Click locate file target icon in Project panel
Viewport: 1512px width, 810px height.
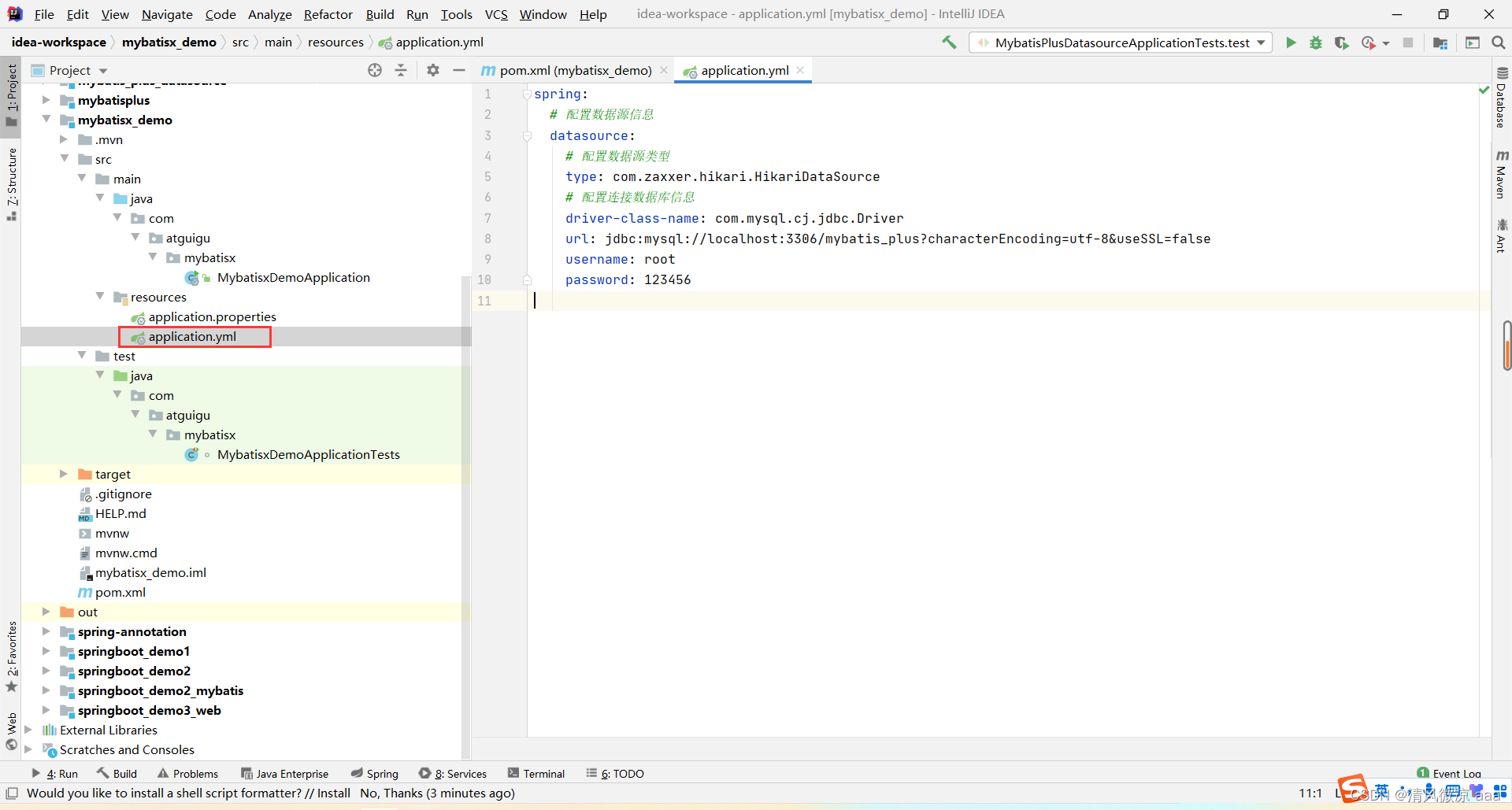click(375, 70)
